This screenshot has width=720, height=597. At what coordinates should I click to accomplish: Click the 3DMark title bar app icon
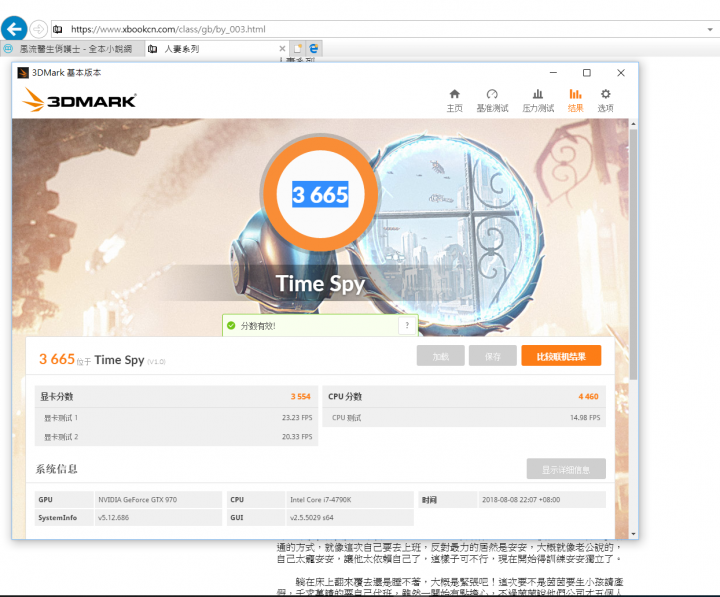pos(22,73)
